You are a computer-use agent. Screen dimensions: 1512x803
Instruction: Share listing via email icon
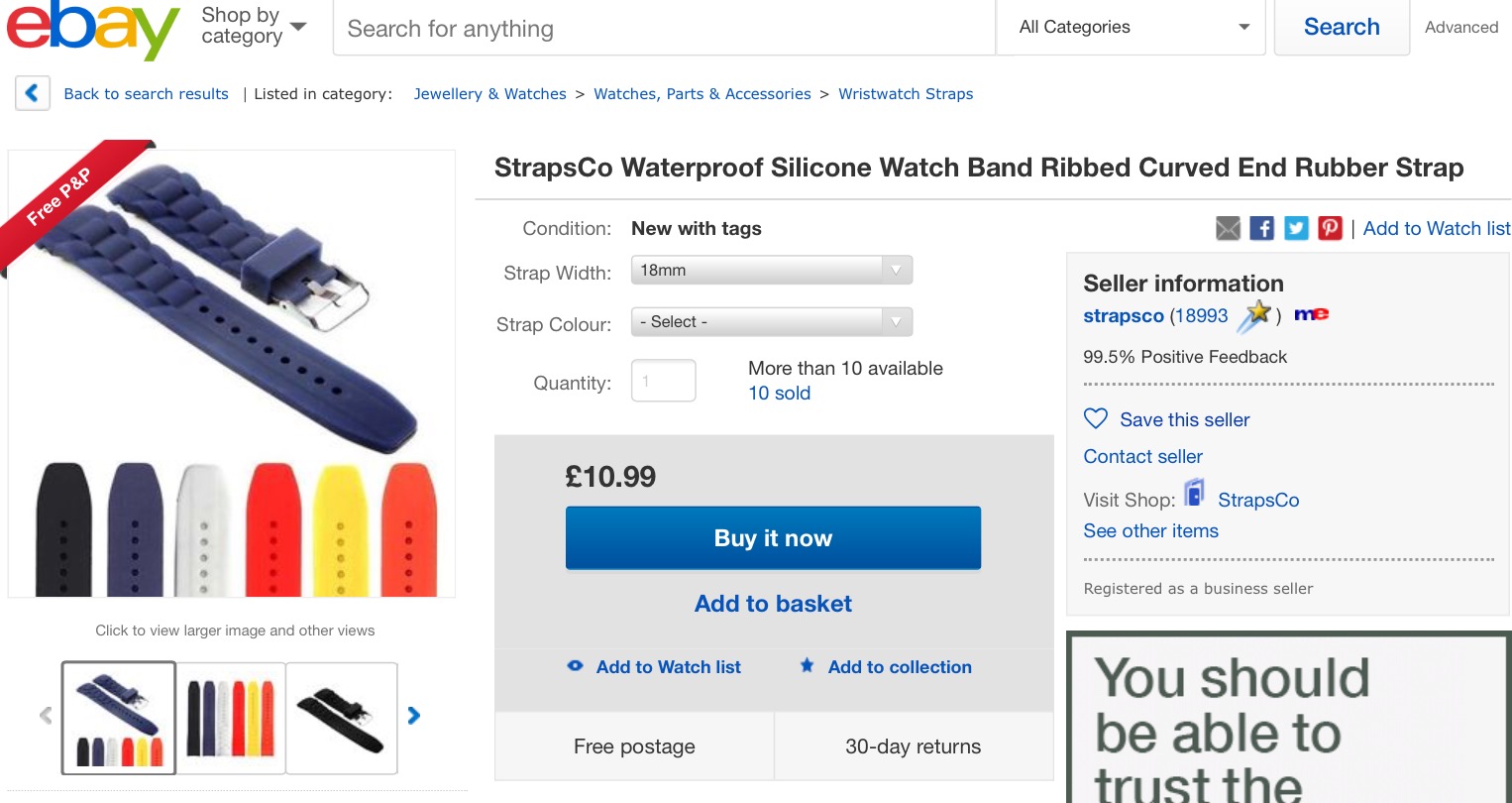(1228, 229)
